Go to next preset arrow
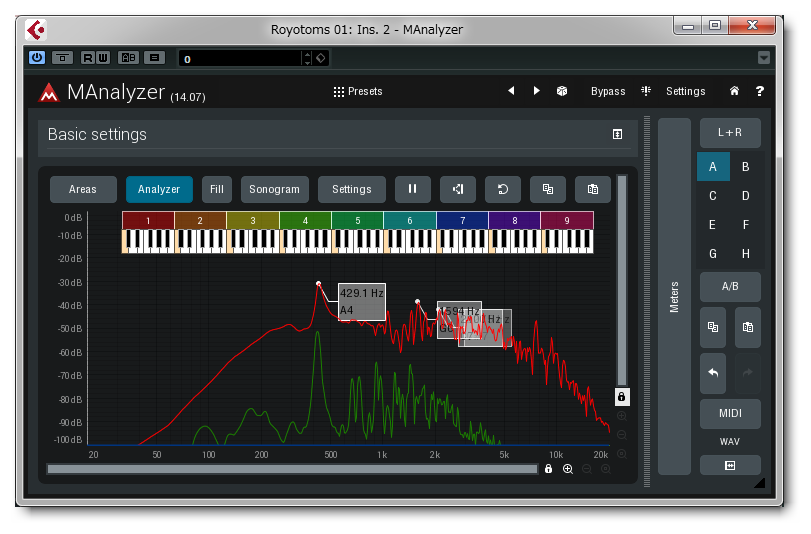Screen dimensions: 811x534 536,91
